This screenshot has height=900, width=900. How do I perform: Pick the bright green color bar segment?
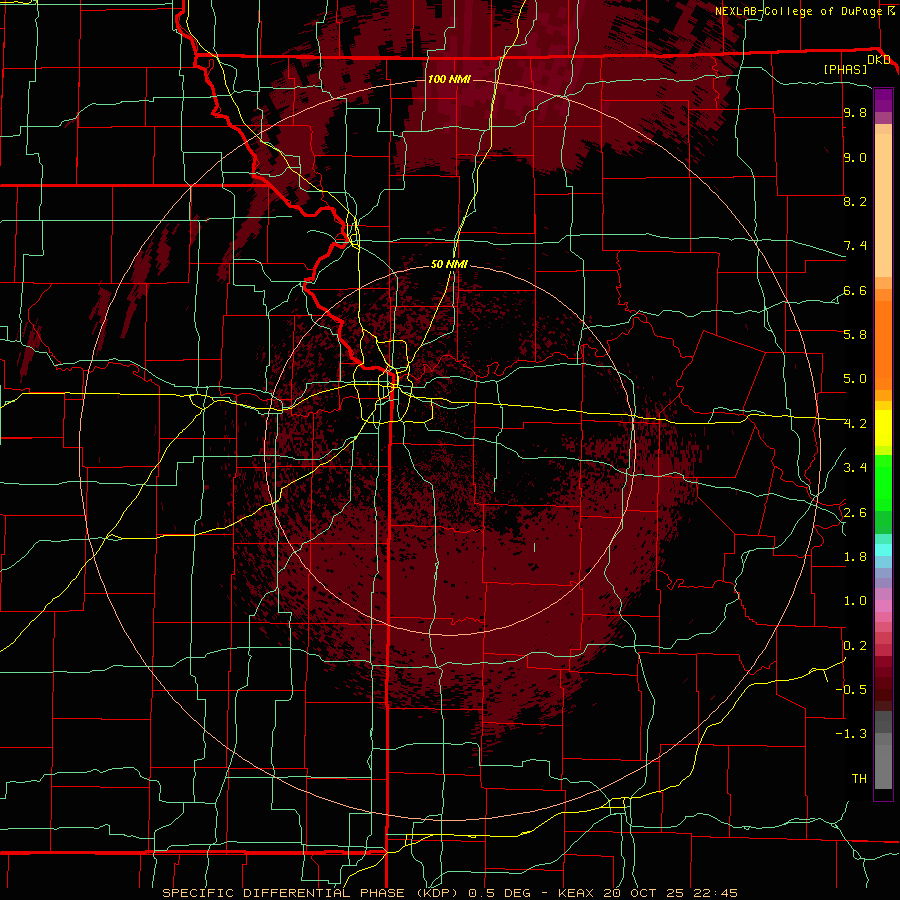[883, 482]
